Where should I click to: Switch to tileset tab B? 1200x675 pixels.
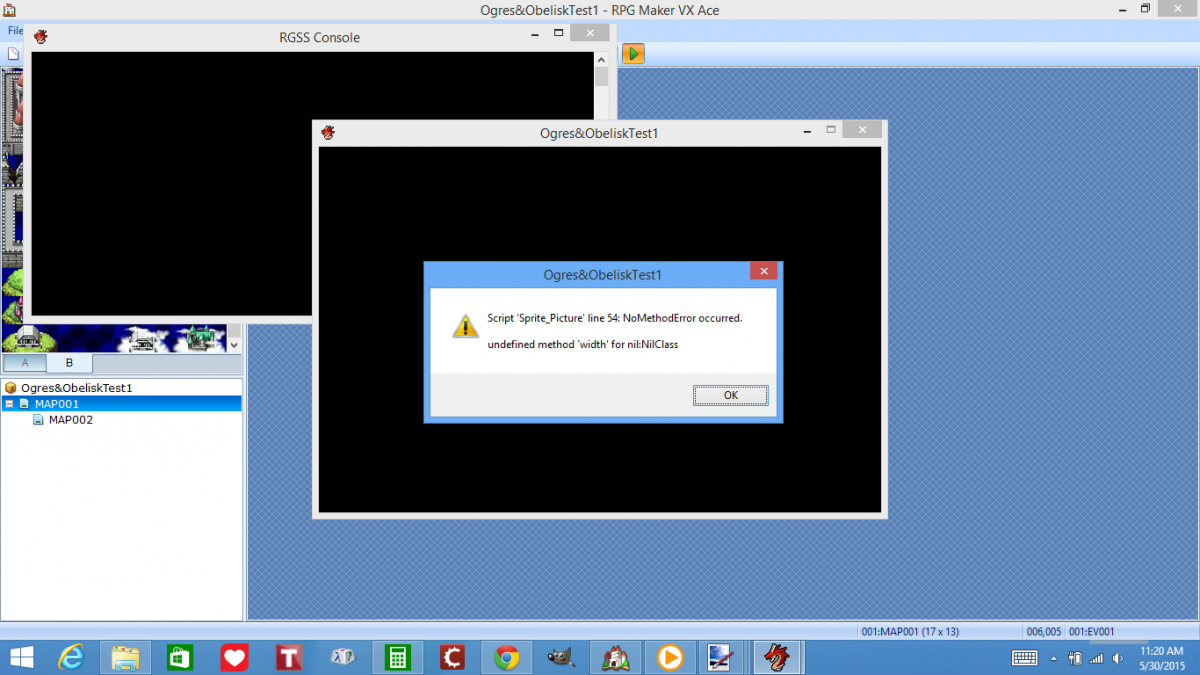point(69,363)
